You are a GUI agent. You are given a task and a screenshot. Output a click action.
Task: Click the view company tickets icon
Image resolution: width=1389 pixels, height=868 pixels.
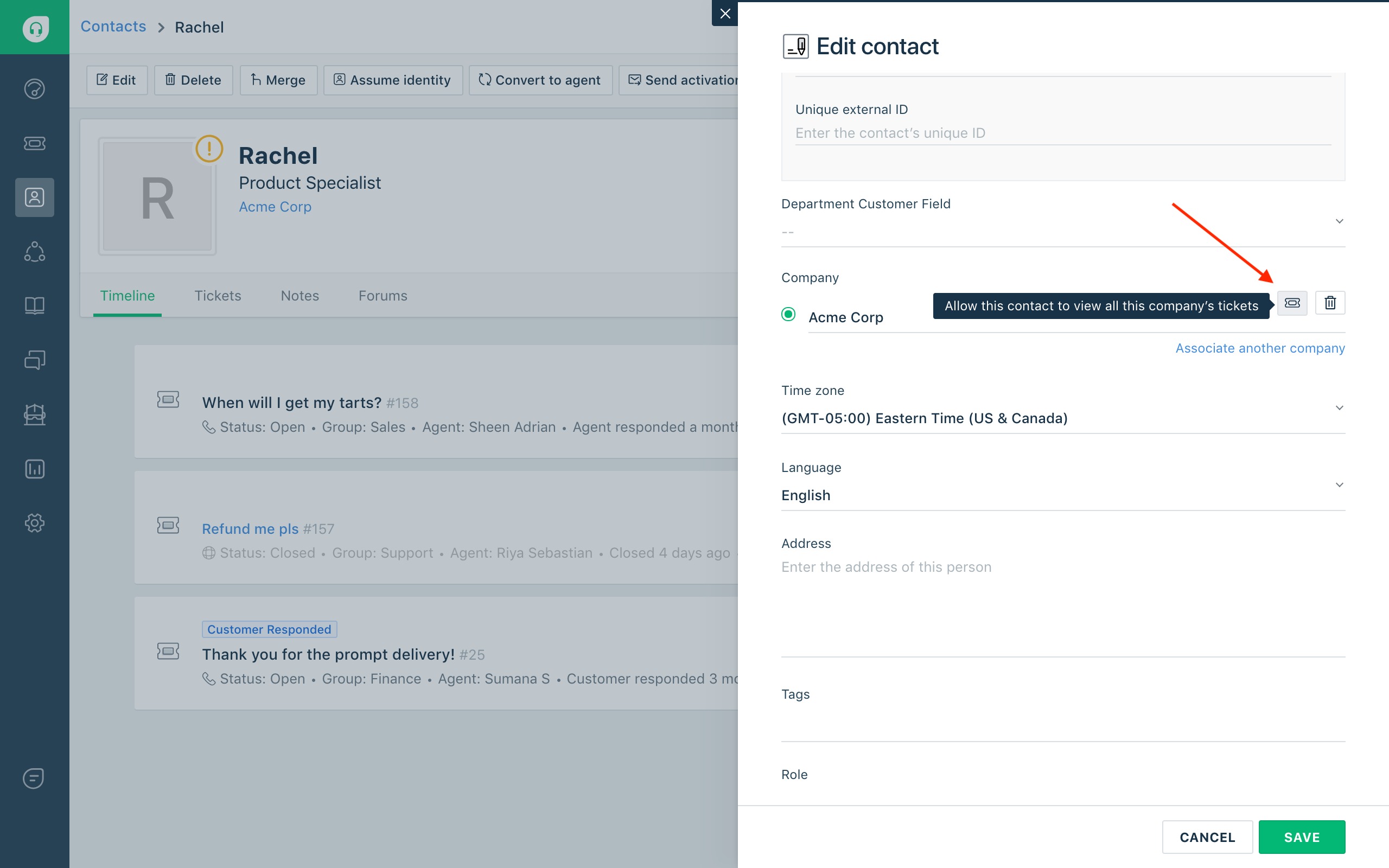pos(1291,303)
